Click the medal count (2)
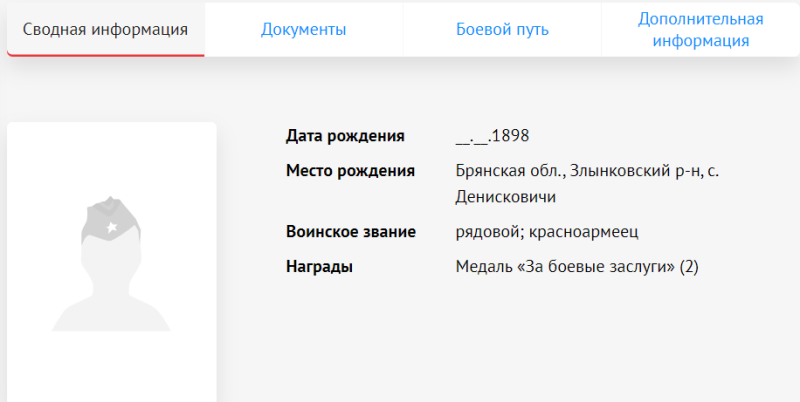This screenshot has height=402, width=800. 688,266
